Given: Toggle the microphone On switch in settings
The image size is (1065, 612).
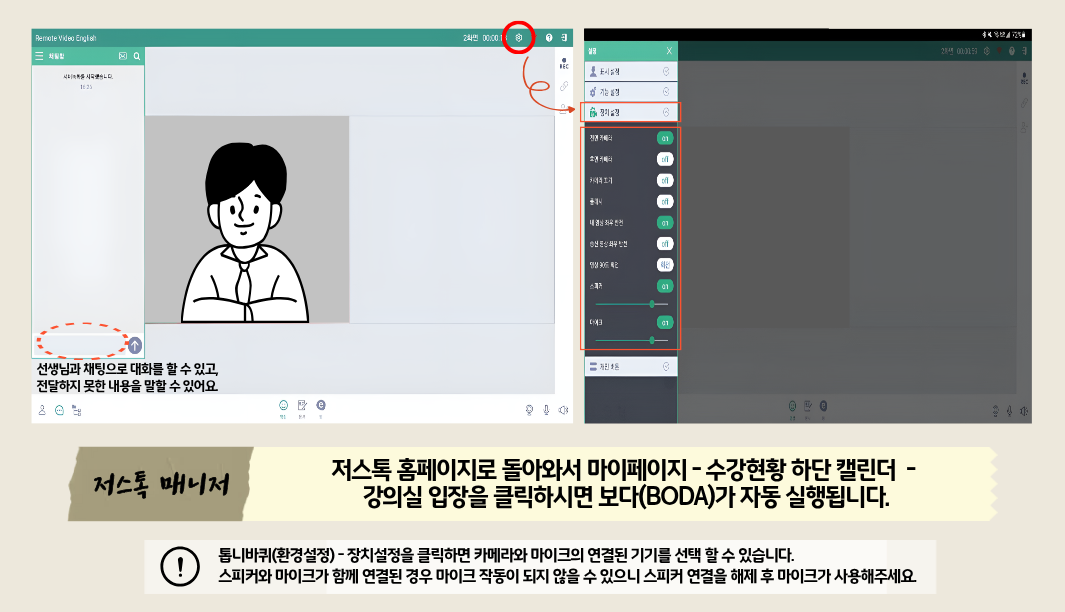Looking at the screenshot, I should [x=664, y=323].
